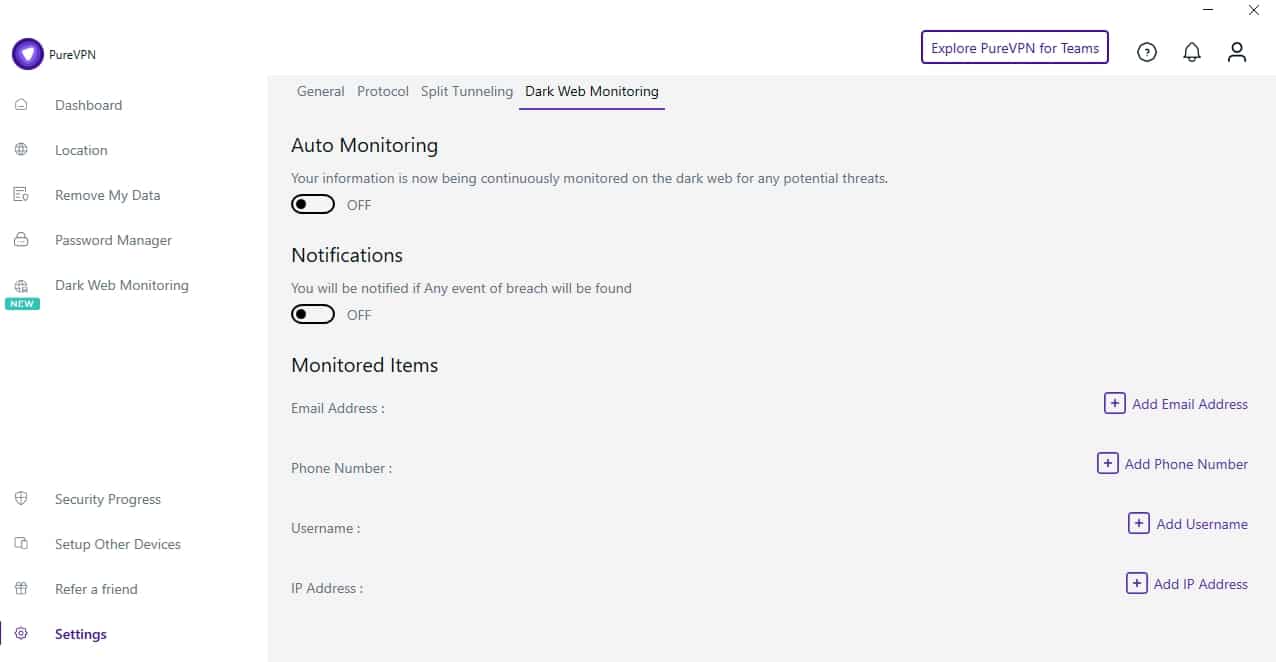Open the Split Tunneling tab
The width and height of the screenshot is (1276, 662).
point(467,91)
